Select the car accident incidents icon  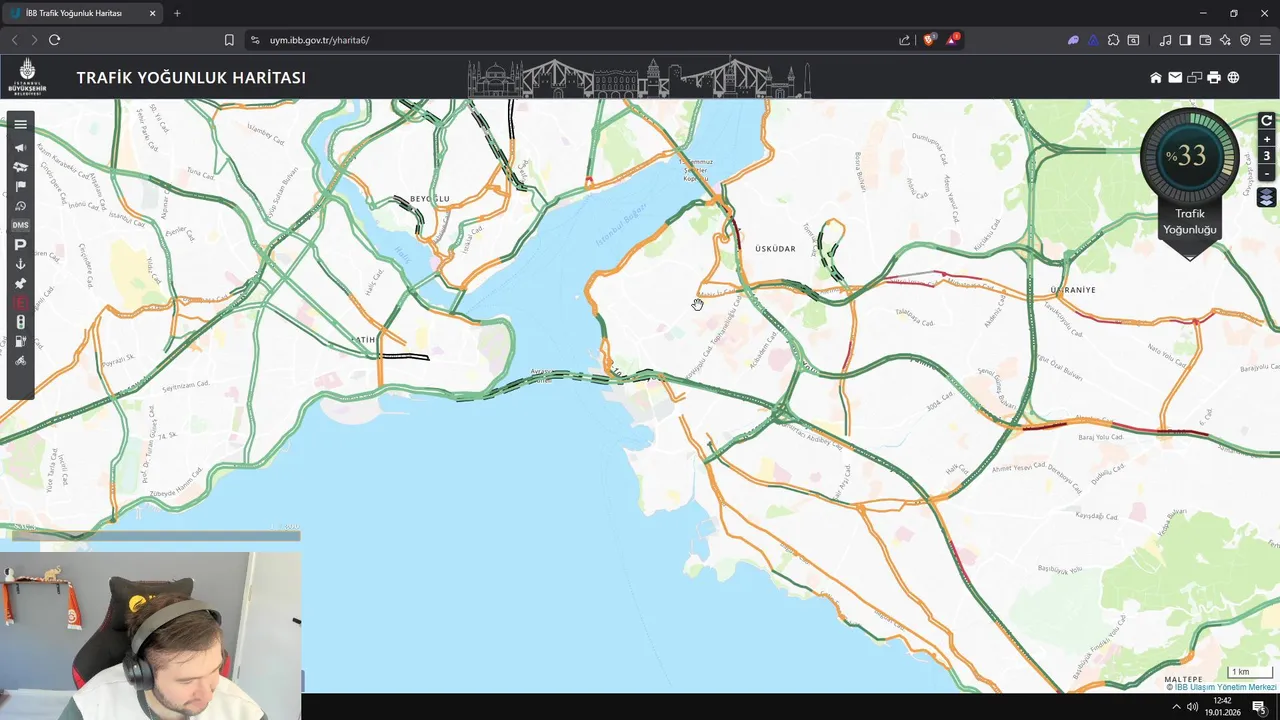[x=20, y=167]
